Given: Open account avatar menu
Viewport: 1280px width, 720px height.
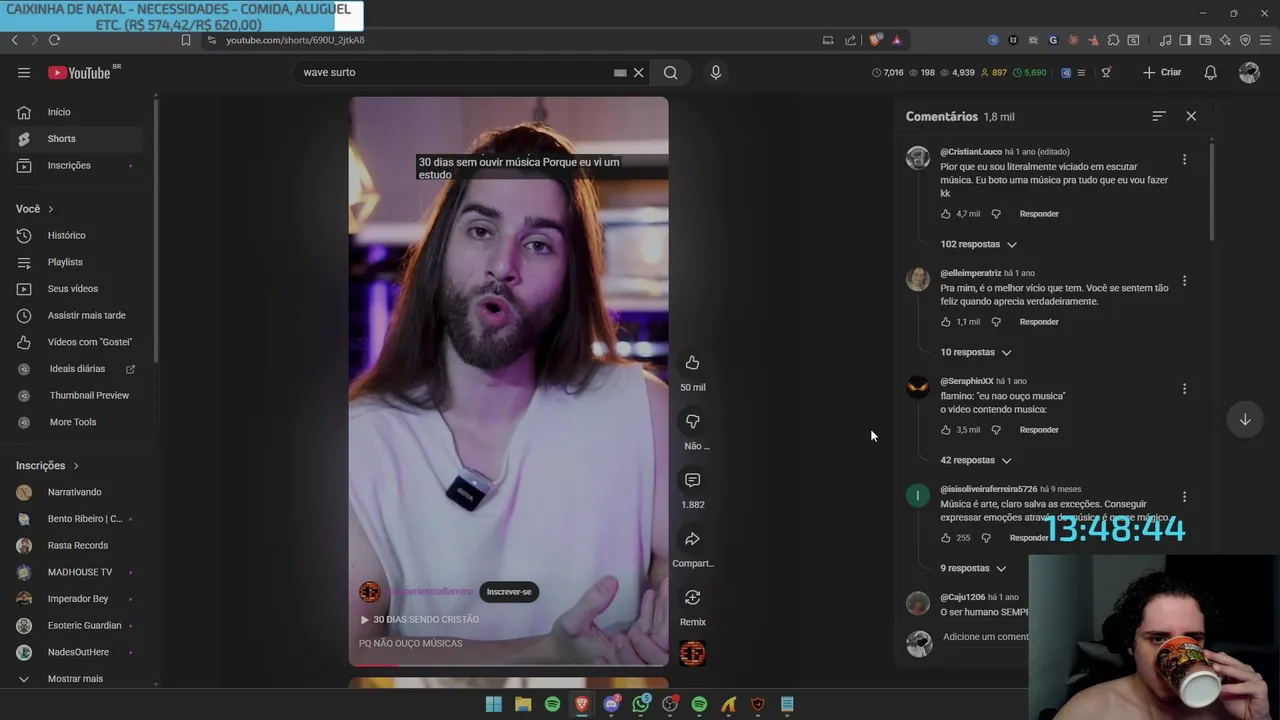Looking at the screenshot, I should pyautogui.click(x=1249, y=72).
